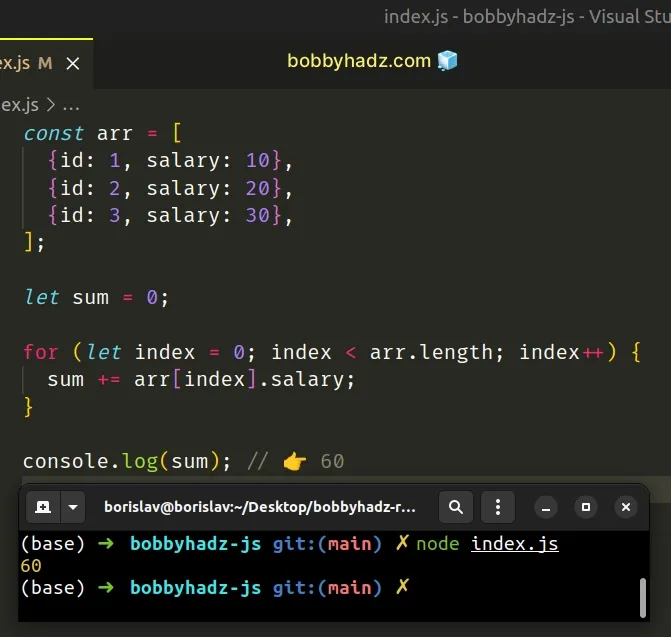Click 'console.log(sum);' statement
Image resolution: width=671 pixels, height=637 pixels.
[x=127, y=462]
